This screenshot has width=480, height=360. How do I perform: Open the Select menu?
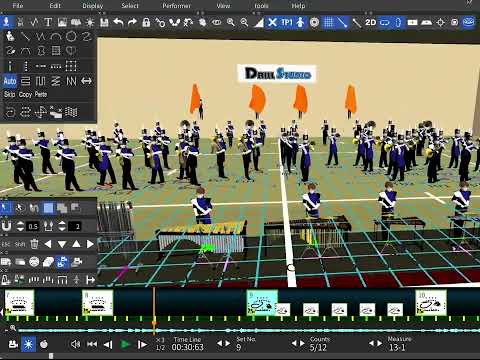tap(130, 6)
